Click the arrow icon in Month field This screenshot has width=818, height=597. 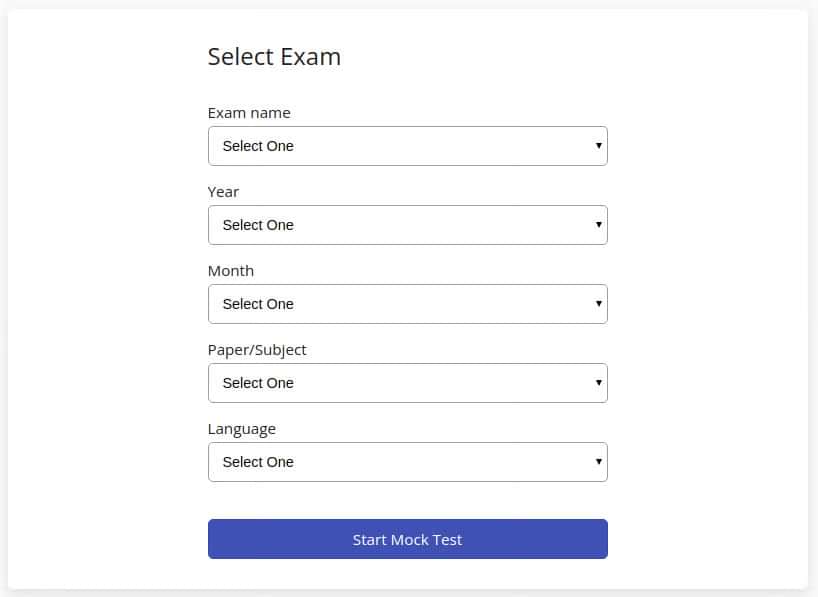(x=598, y=304)
